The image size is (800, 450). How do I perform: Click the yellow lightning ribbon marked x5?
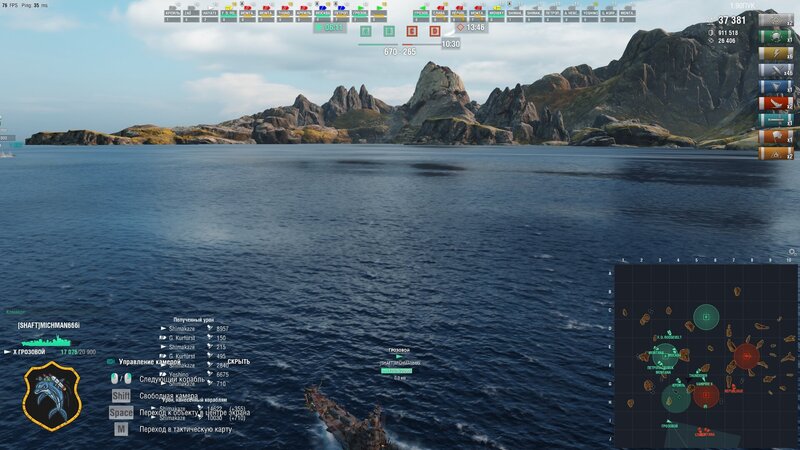pyautogui.click(x=776, y=54)
